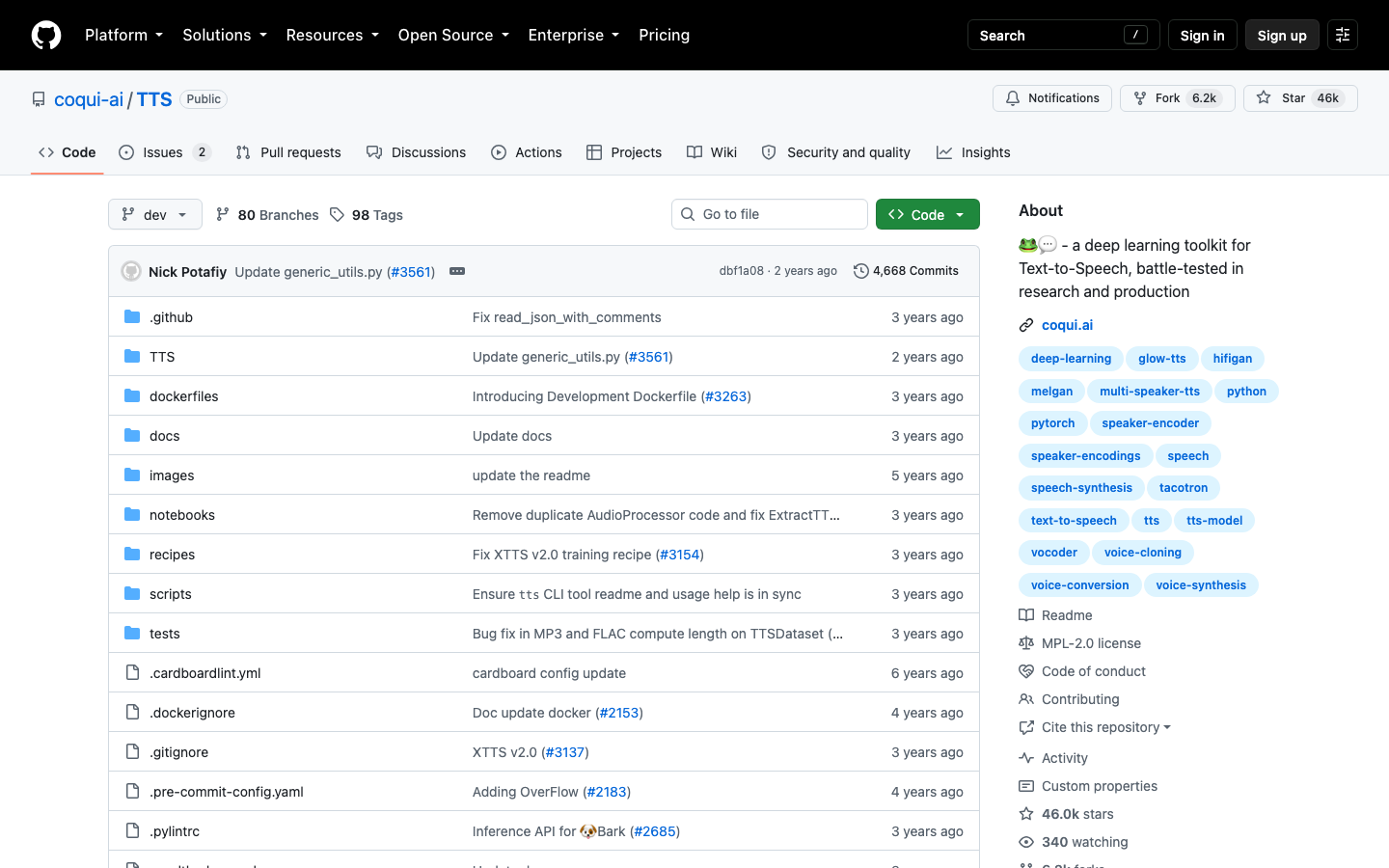1389x868 pixels.
Task: Open the scripts folder
Action: (x=171, y=594)
